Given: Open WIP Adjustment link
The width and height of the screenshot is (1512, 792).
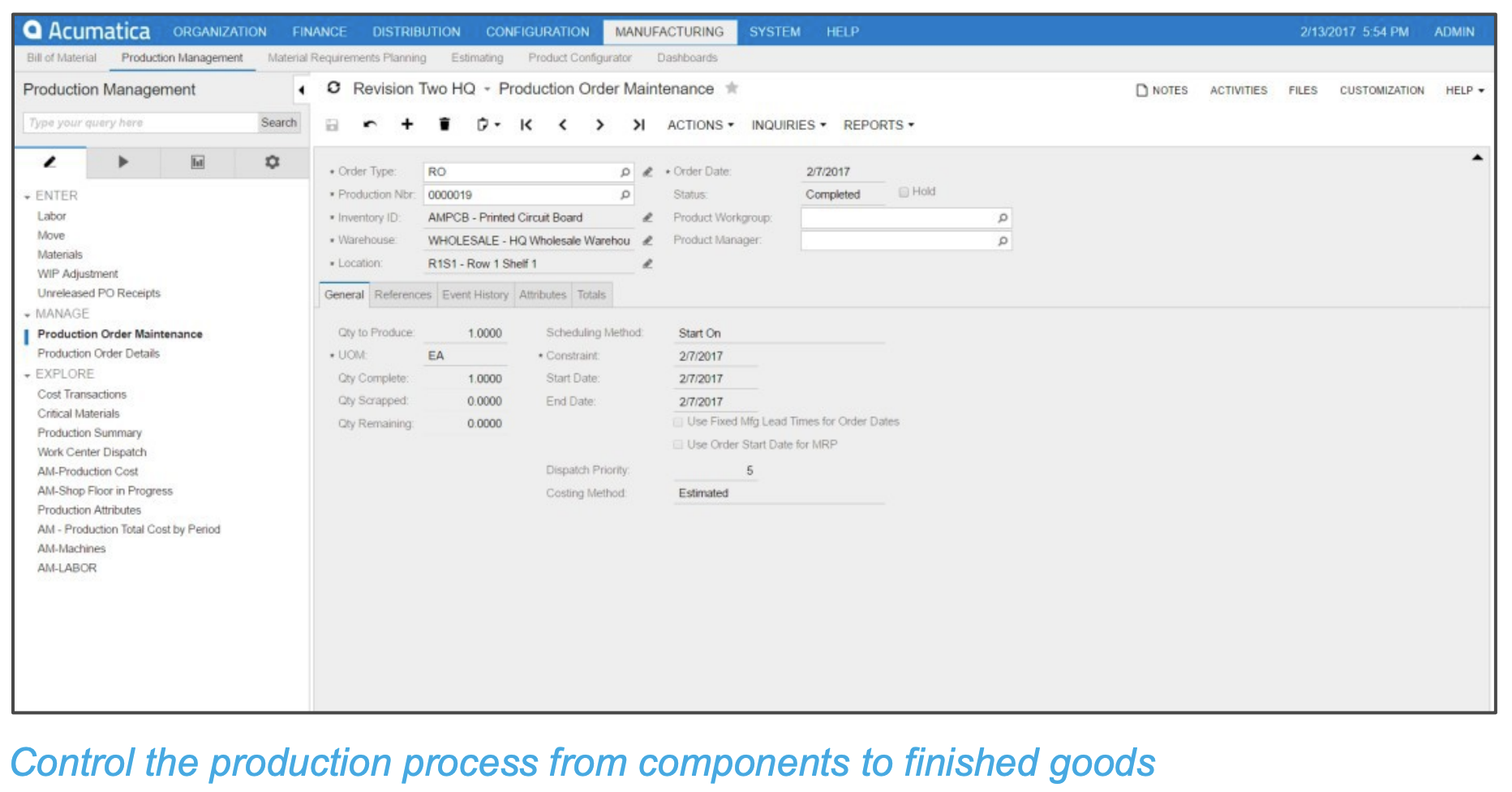Looking at the screenshot, I should (x=77, y=274).
